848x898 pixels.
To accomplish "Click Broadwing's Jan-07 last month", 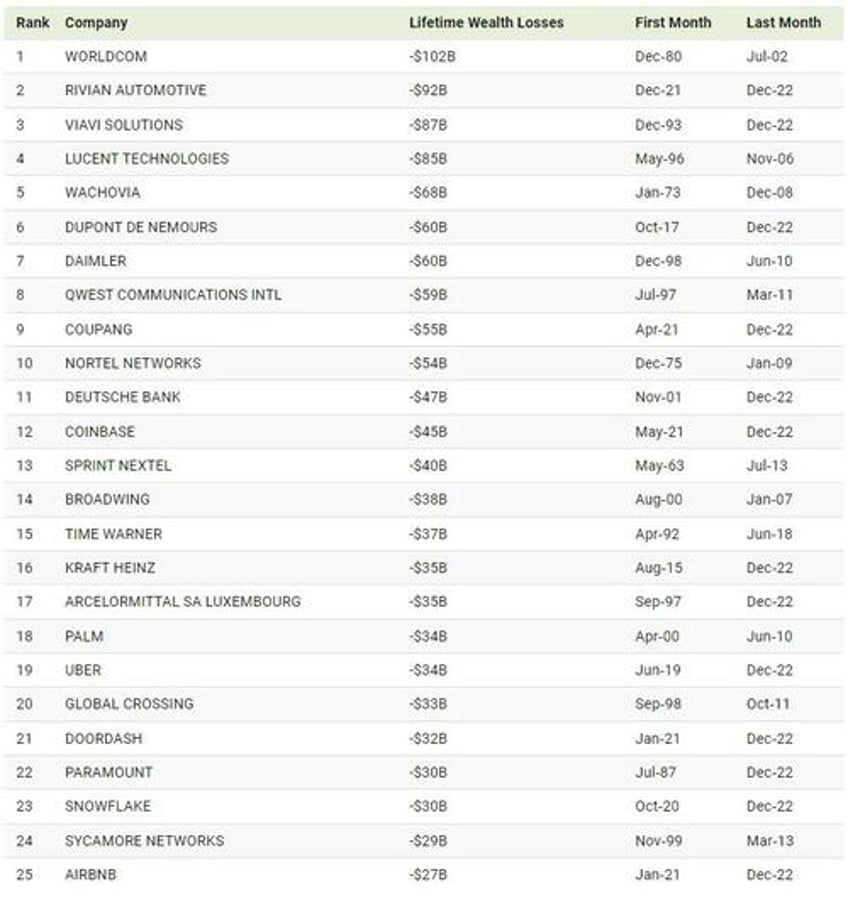I will tap(770, 499).
